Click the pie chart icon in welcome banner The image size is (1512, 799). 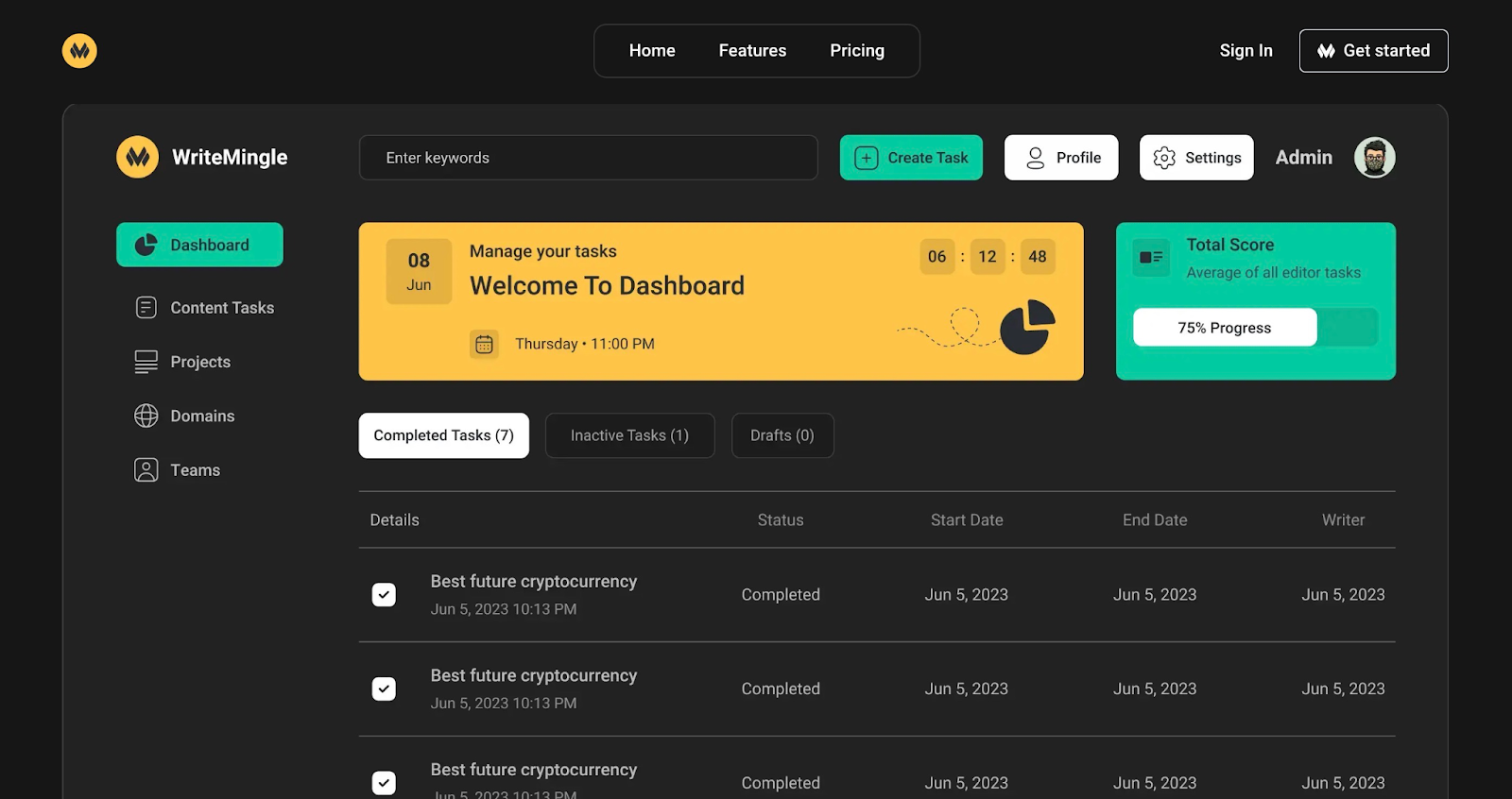point(1027,327)
